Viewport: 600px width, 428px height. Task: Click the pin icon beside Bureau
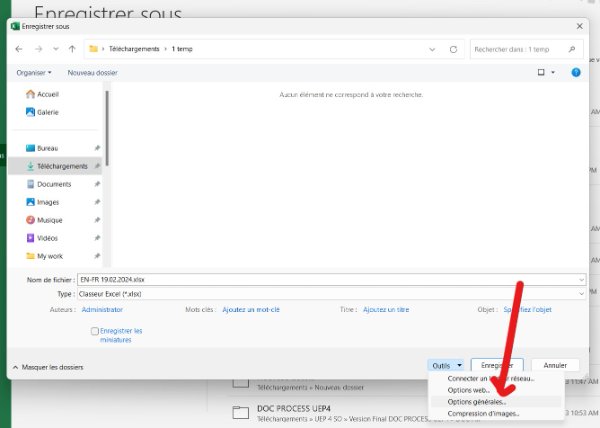click(x=97, y=148)
